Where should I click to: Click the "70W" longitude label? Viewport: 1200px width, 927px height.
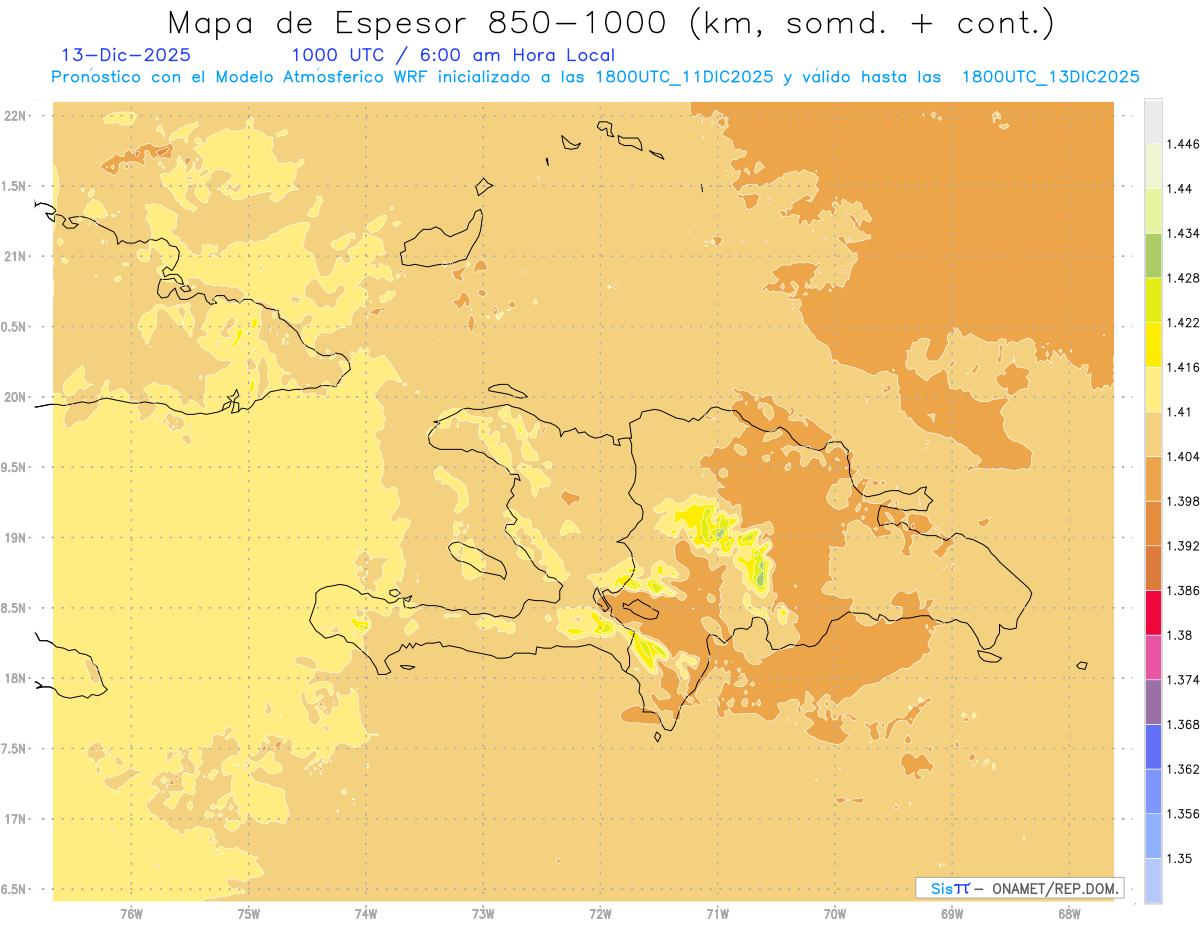coord(835,913)
